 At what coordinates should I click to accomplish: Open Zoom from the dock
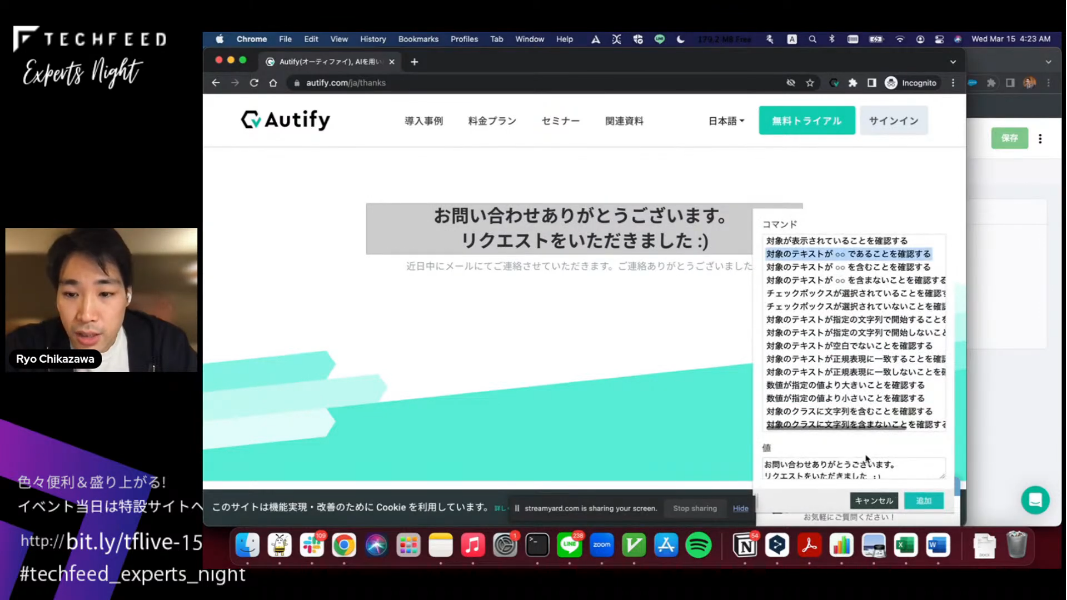click(602, 545)
